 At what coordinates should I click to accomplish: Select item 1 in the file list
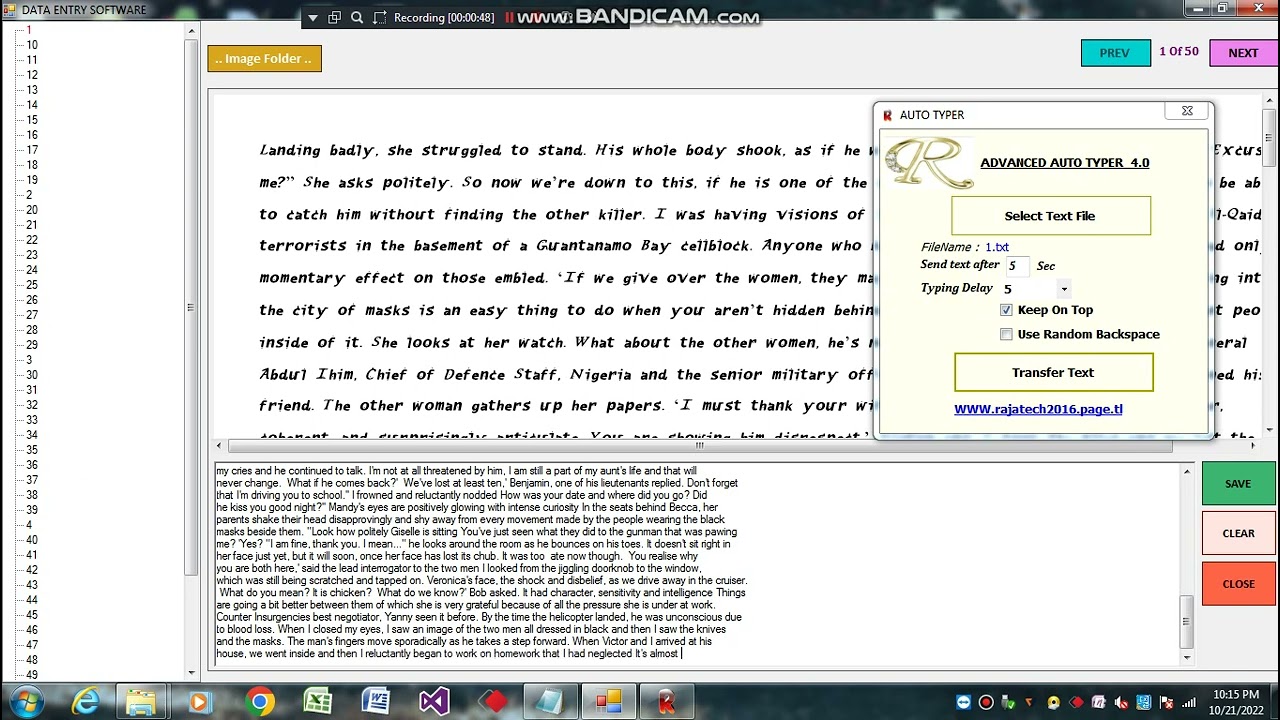tap(28, 30)
